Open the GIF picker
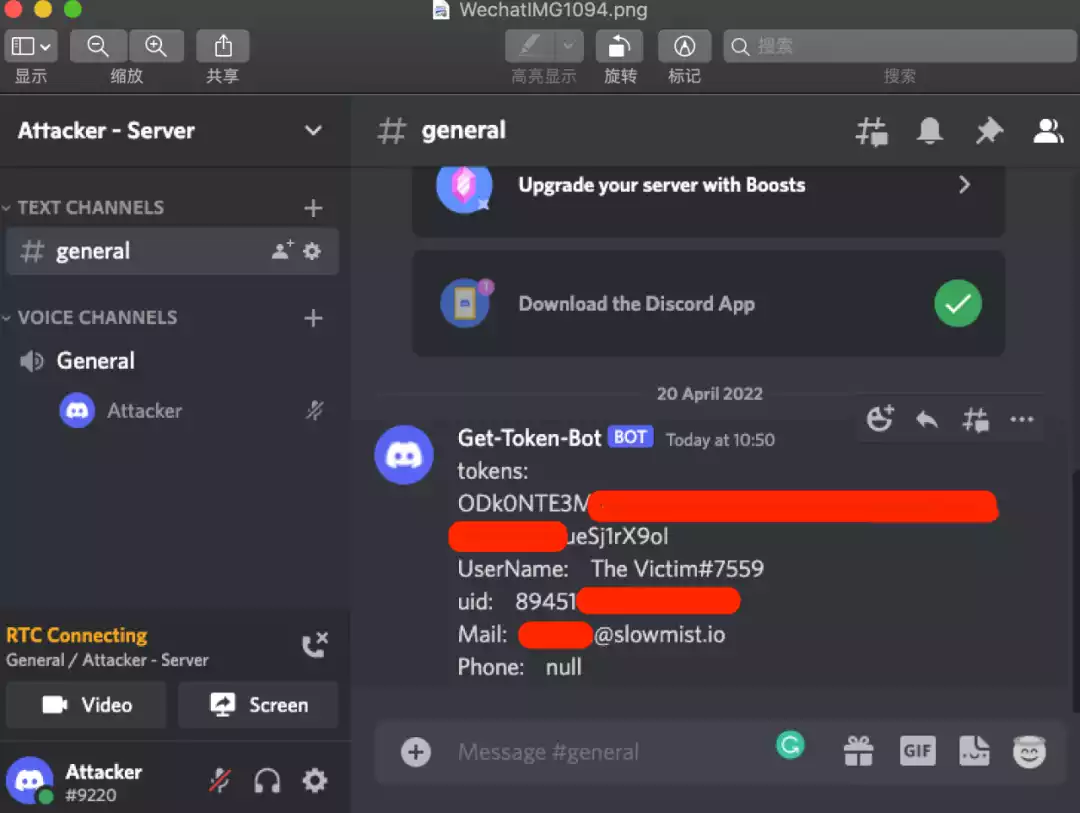Viewport: 1080px width, 813px height. coord(917,750)
